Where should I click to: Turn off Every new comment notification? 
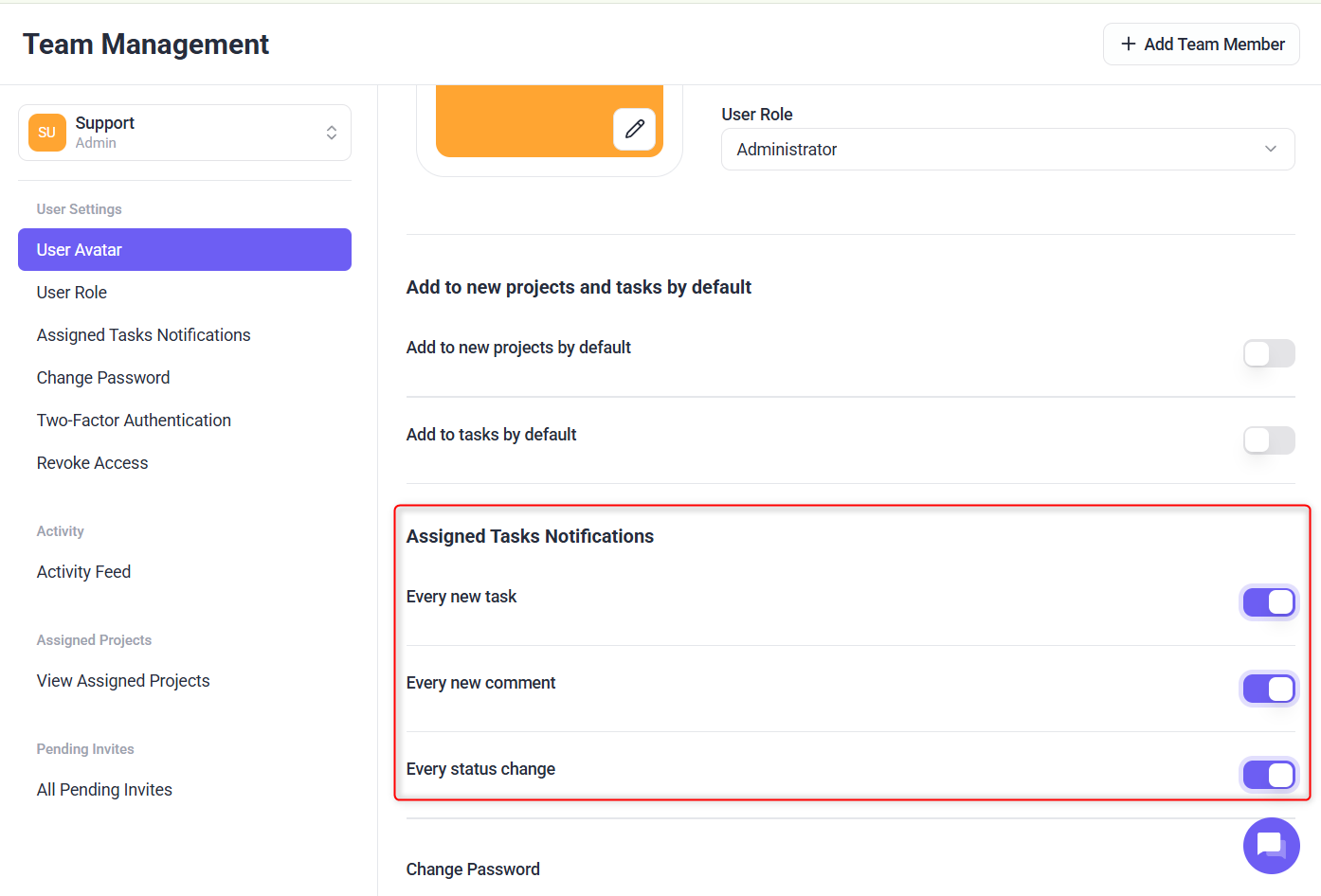tap(1268, 689)
